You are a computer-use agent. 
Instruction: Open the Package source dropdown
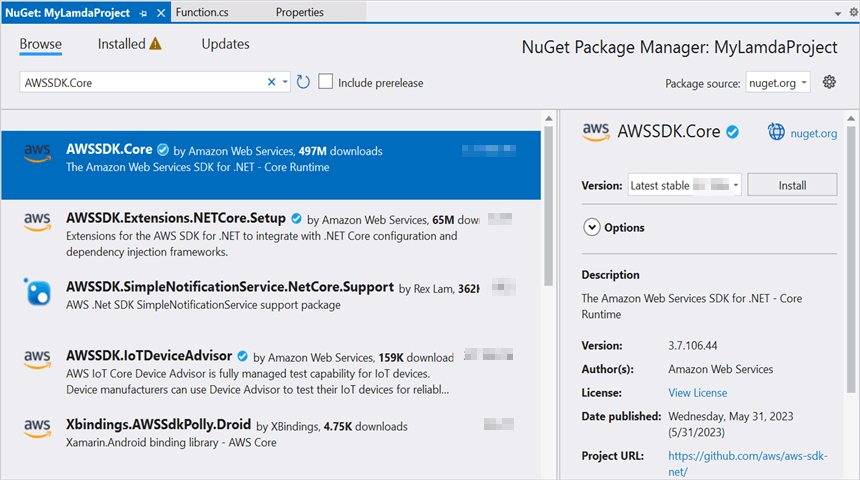(777, 83)
